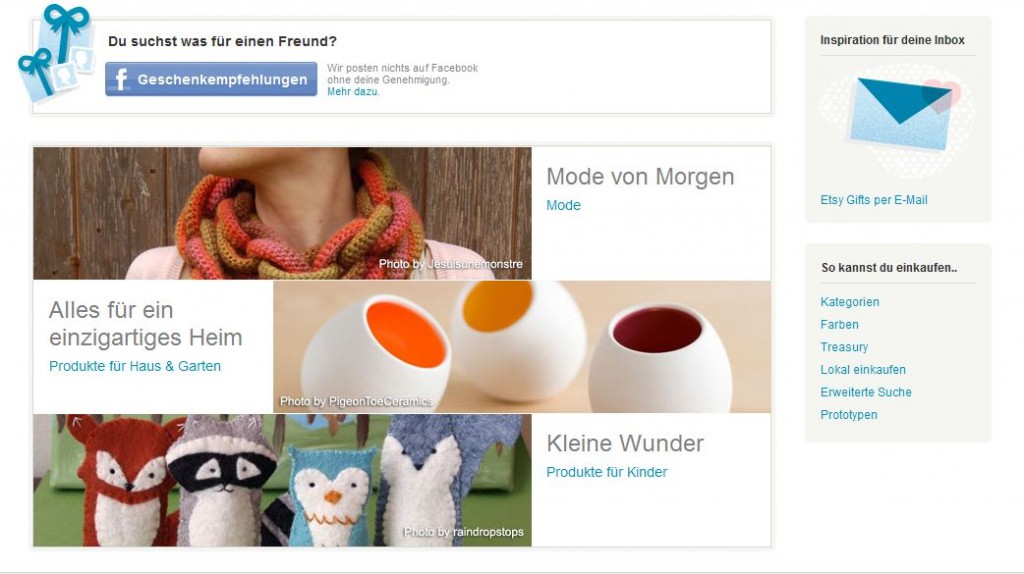Click the Mode von Morgen heading
The height and width of the screenshot is (574, 1024).
640,177
